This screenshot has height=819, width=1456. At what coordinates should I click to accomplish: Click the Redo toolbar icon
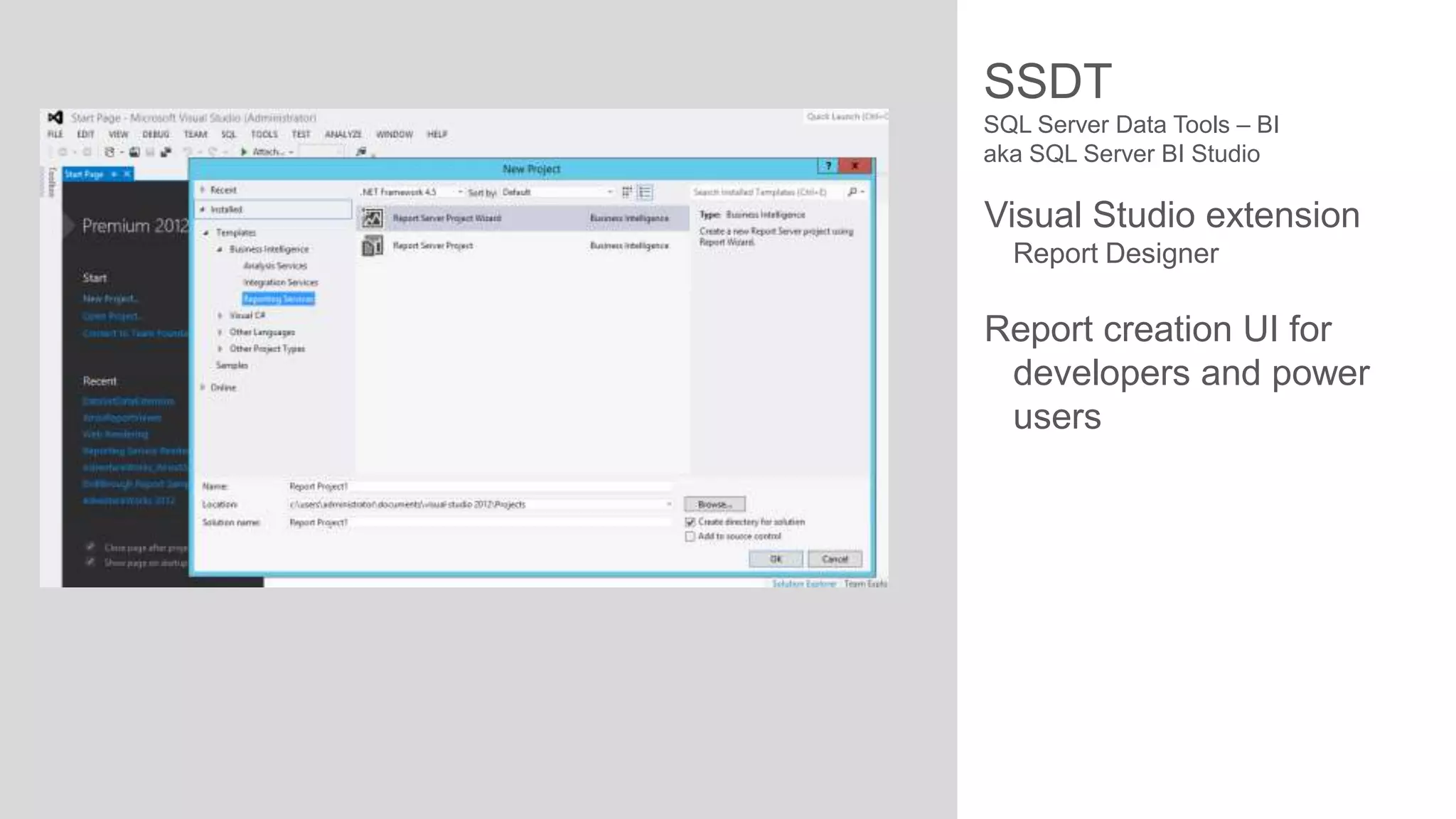pos(212,151)
